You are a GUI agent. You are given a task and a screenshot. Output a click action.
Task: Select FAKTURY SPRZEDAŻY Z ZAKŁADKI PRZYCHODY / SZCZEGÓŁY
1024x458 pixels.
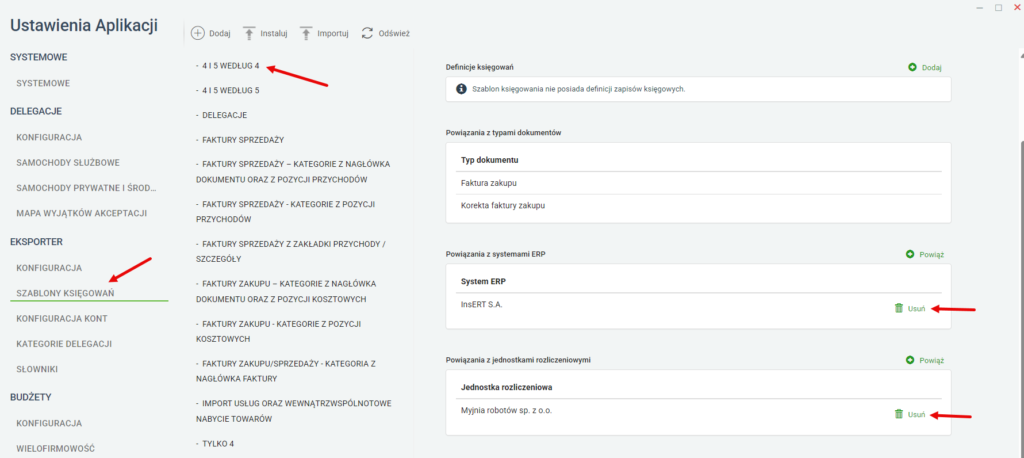point(291,252)
